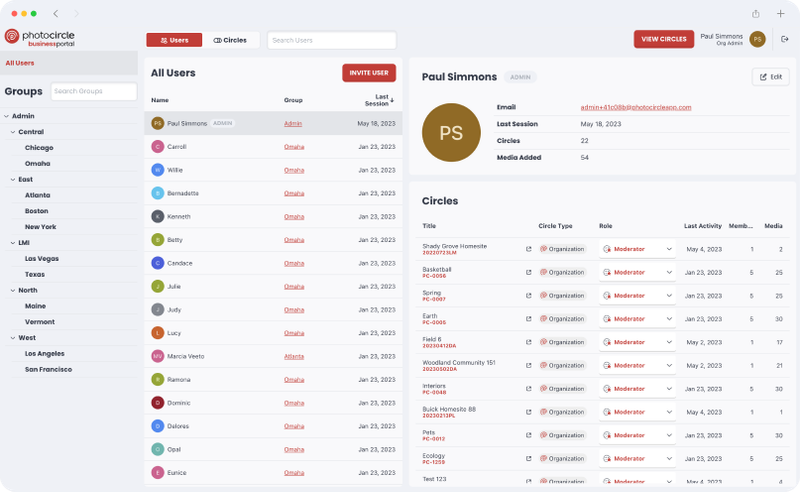Open external link icon for Shady Grove Homesite
Viewport: 800px width, 492px height.
[529, 249]
